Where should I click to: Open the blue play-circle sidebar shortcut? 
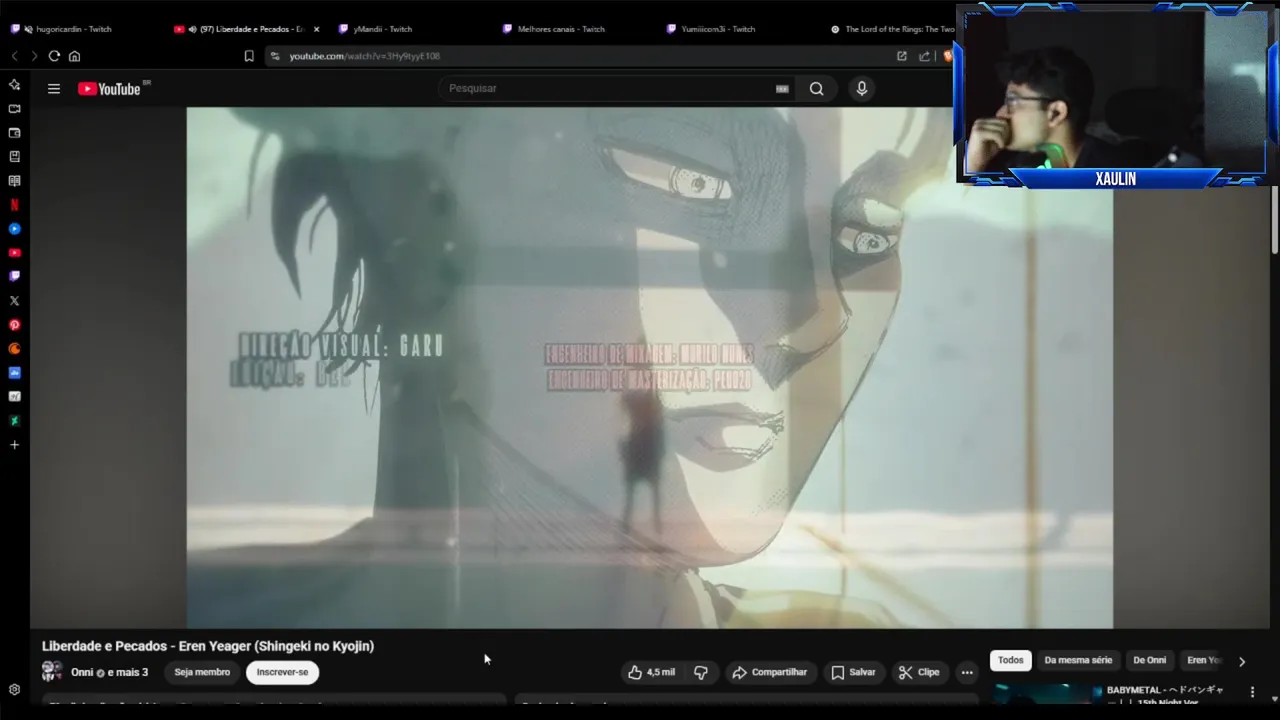(x=14, y=229)
